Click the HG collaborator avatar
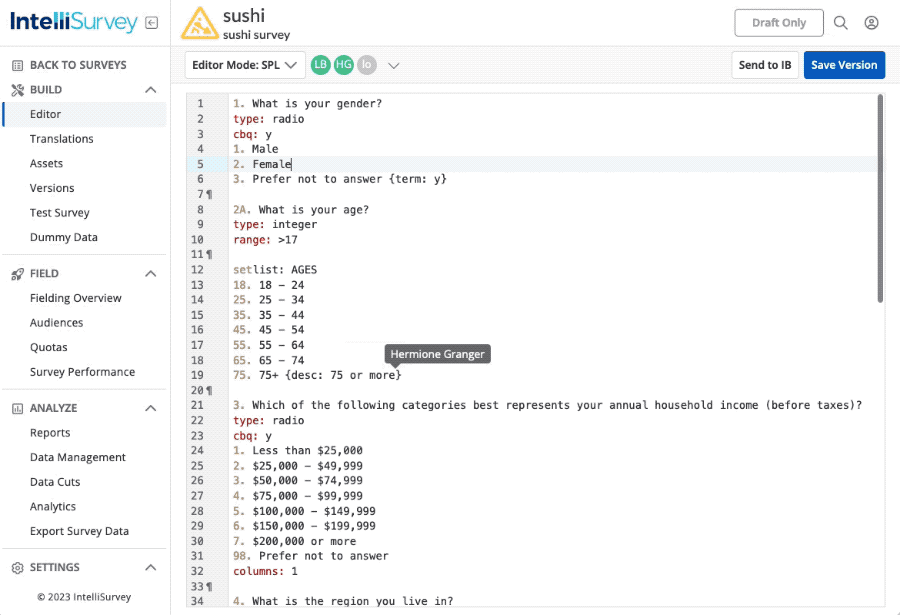The width and height of the screenshot is (900, 615). coord(343,64)
